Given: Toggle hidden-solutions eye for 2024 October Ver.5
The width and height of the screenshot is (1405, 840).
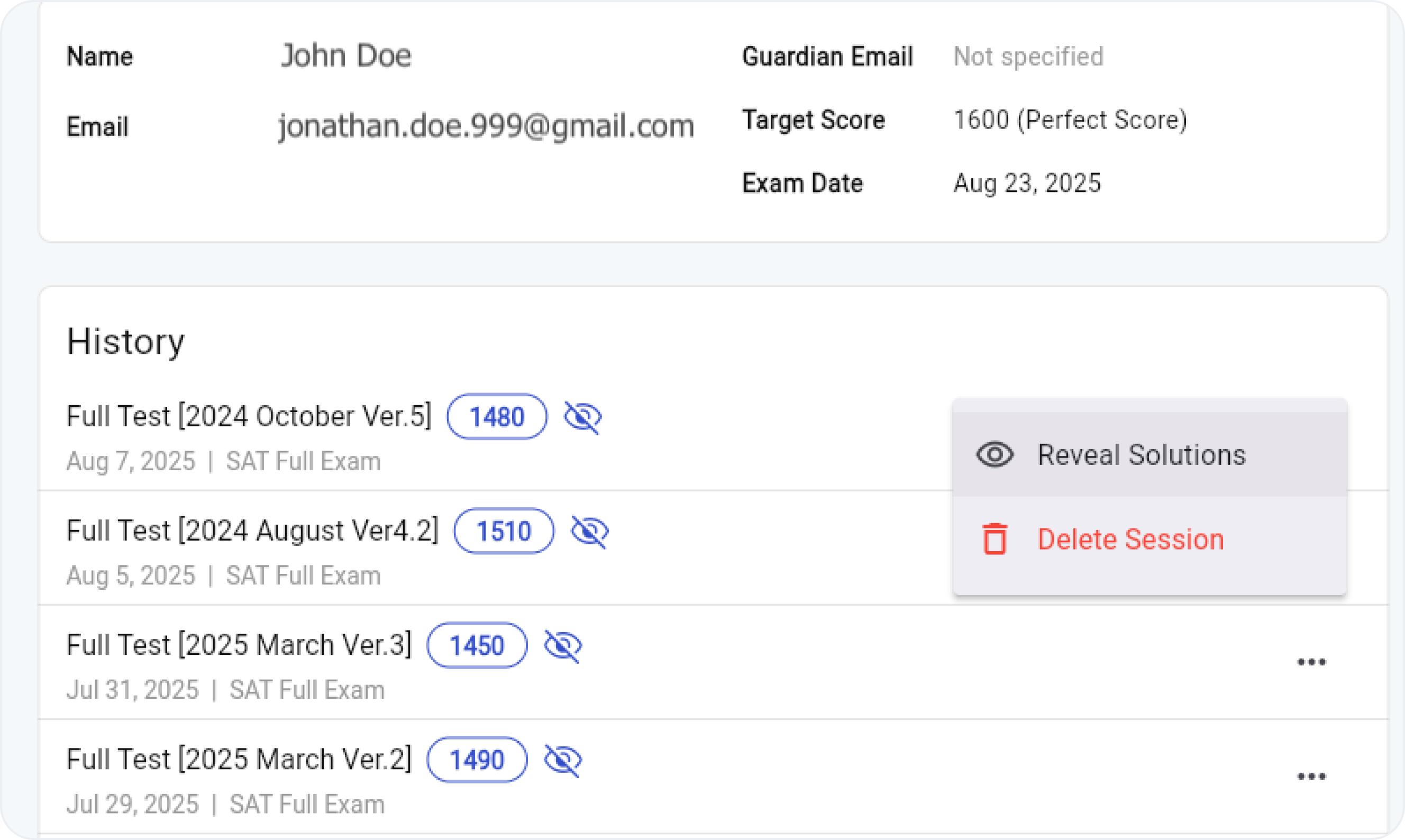Looking at the screenshot, I should pyautogui.click(x=582, y=417).
